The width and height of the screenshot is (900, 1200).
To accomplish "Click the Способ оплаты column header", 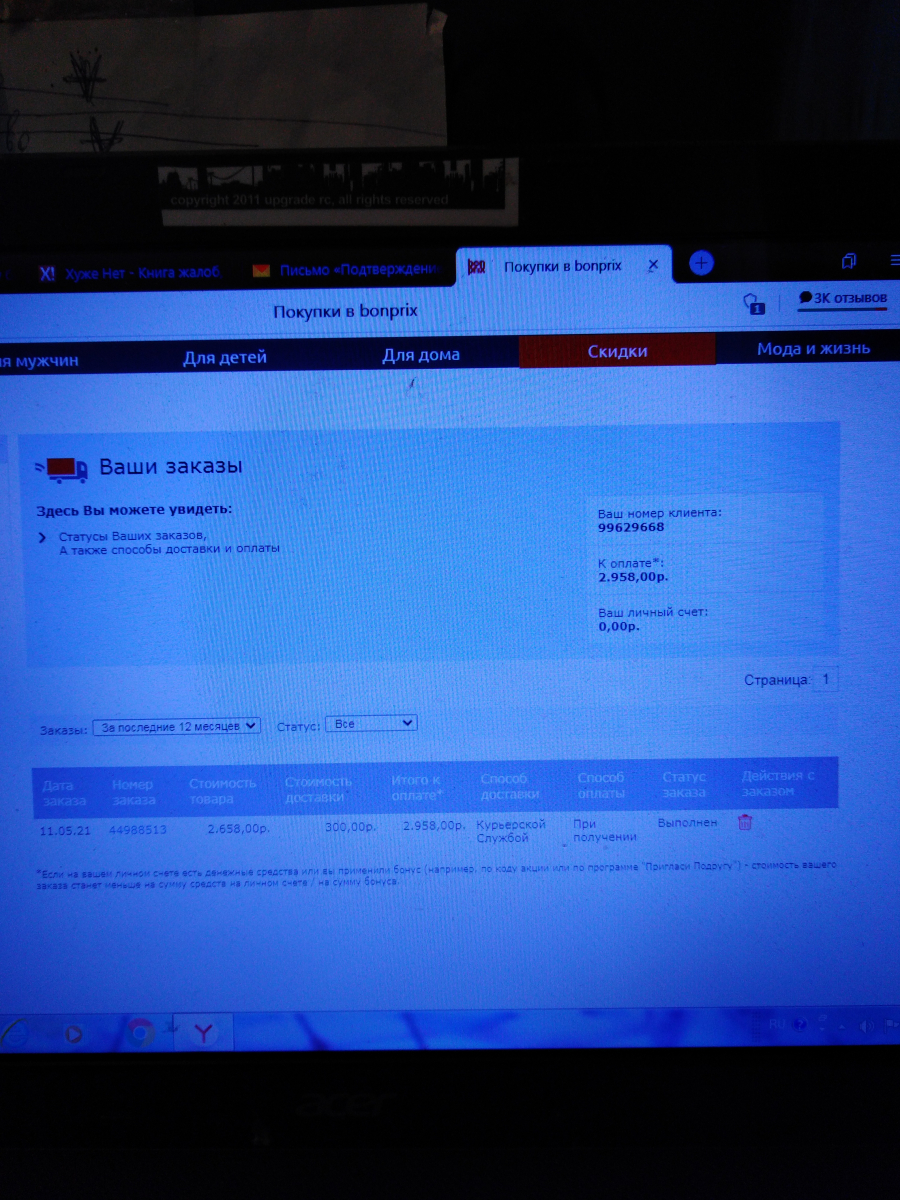I will pyautogui.click(x=601, y=785).
